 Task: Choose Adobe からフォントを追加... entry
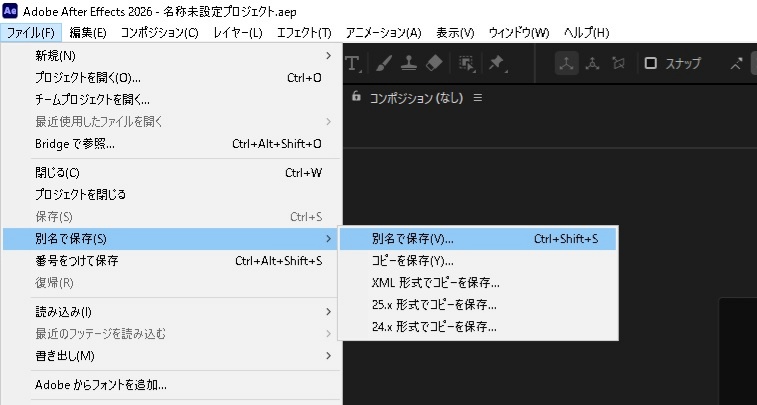pos(171,385)
